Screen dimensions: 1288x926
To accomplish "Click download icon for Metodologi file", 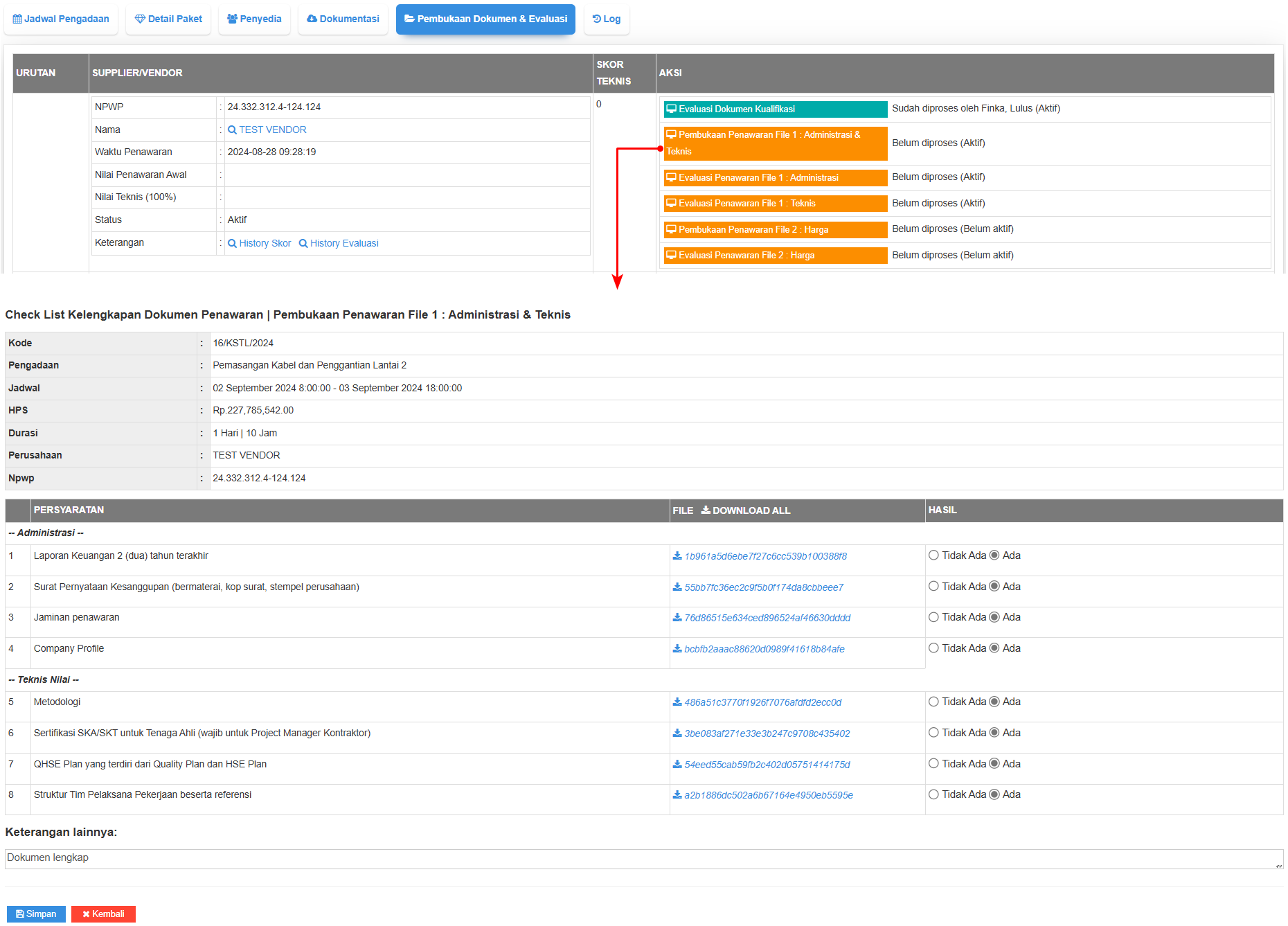I will click(x=677, y=702).
